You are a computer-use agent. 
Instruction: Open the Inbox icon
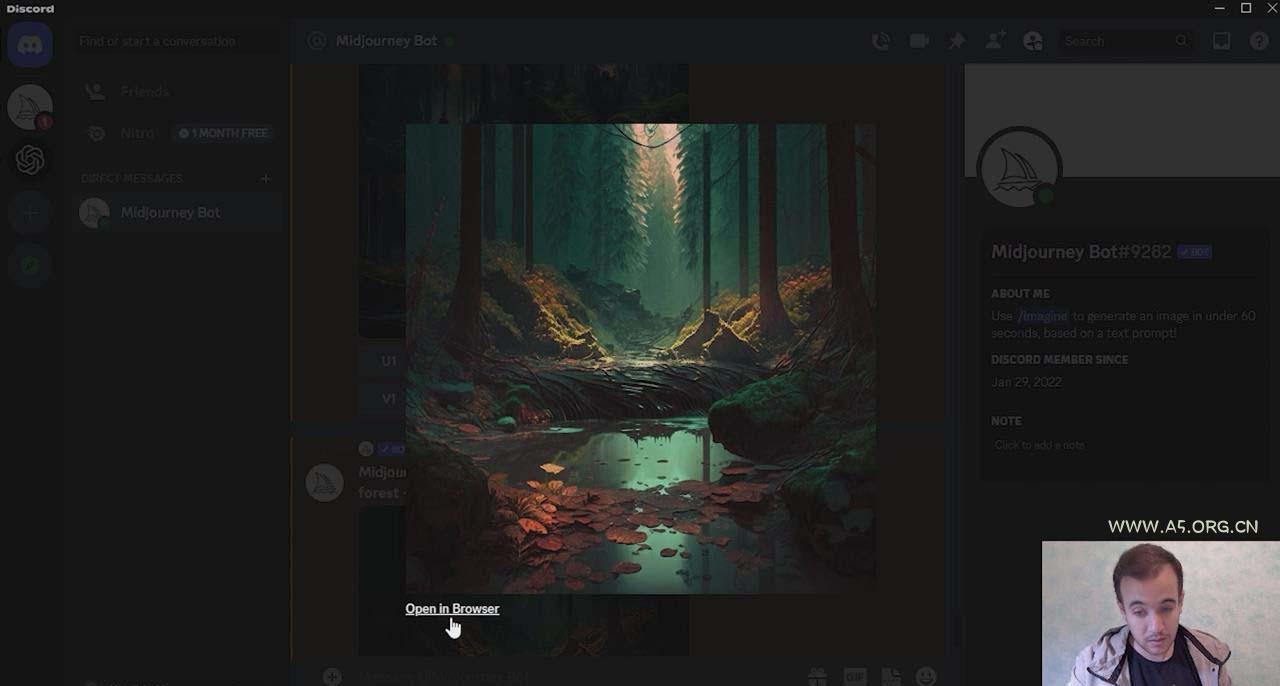[x=1221, y=41]
